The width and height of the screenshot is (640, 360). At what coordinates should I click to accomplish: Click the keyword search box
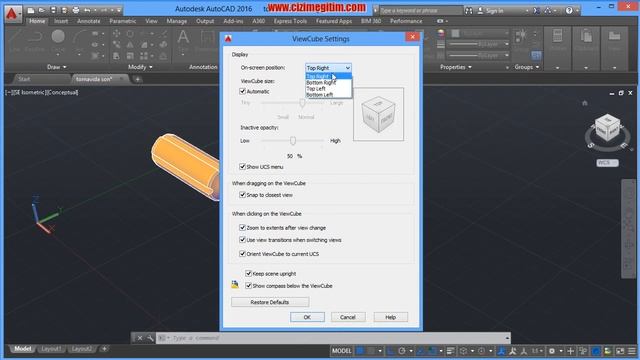pos(420,11)
